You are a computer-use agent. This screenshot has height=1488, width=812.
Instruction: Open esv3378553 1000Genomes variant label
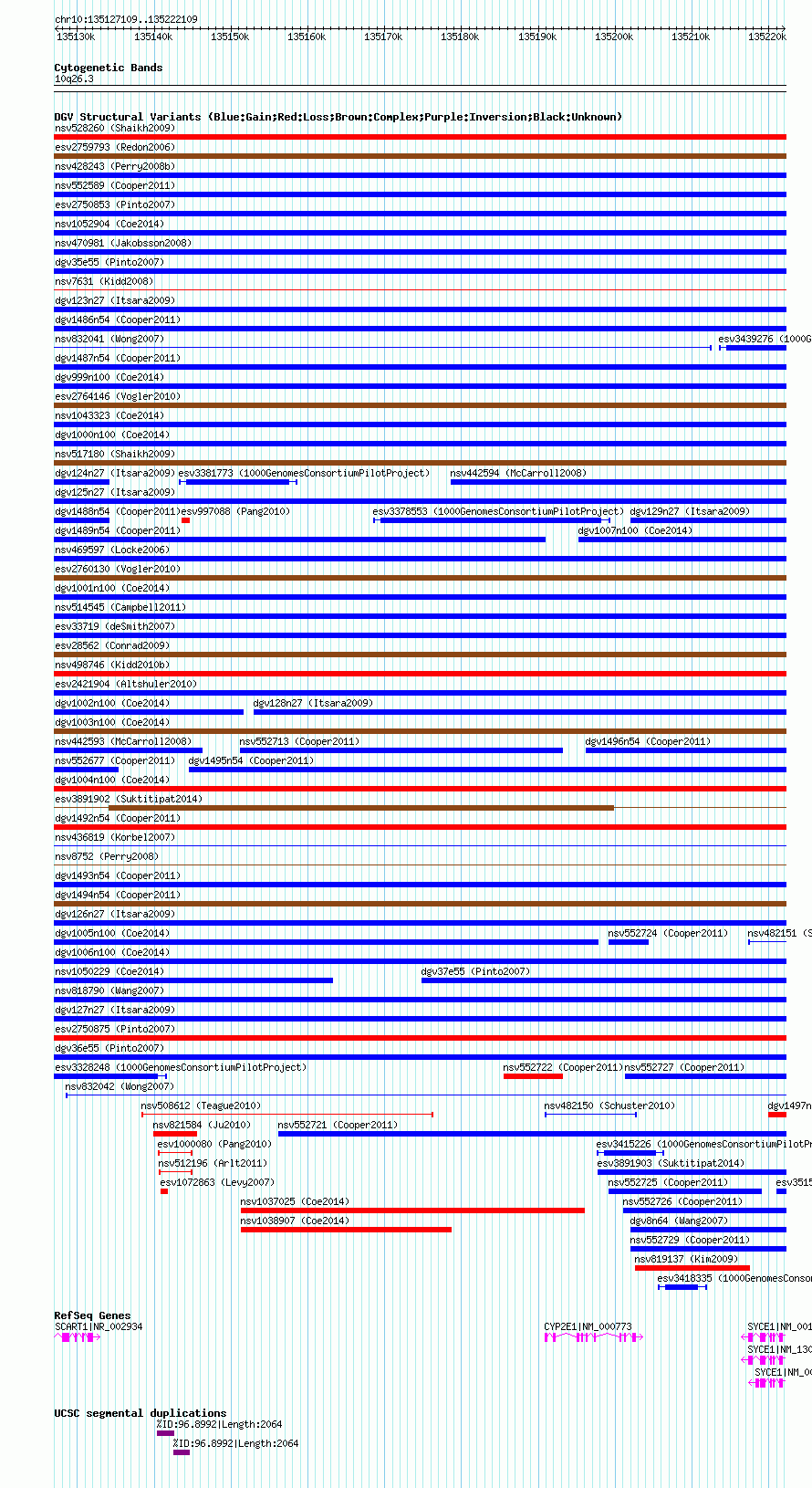[498, 511]
